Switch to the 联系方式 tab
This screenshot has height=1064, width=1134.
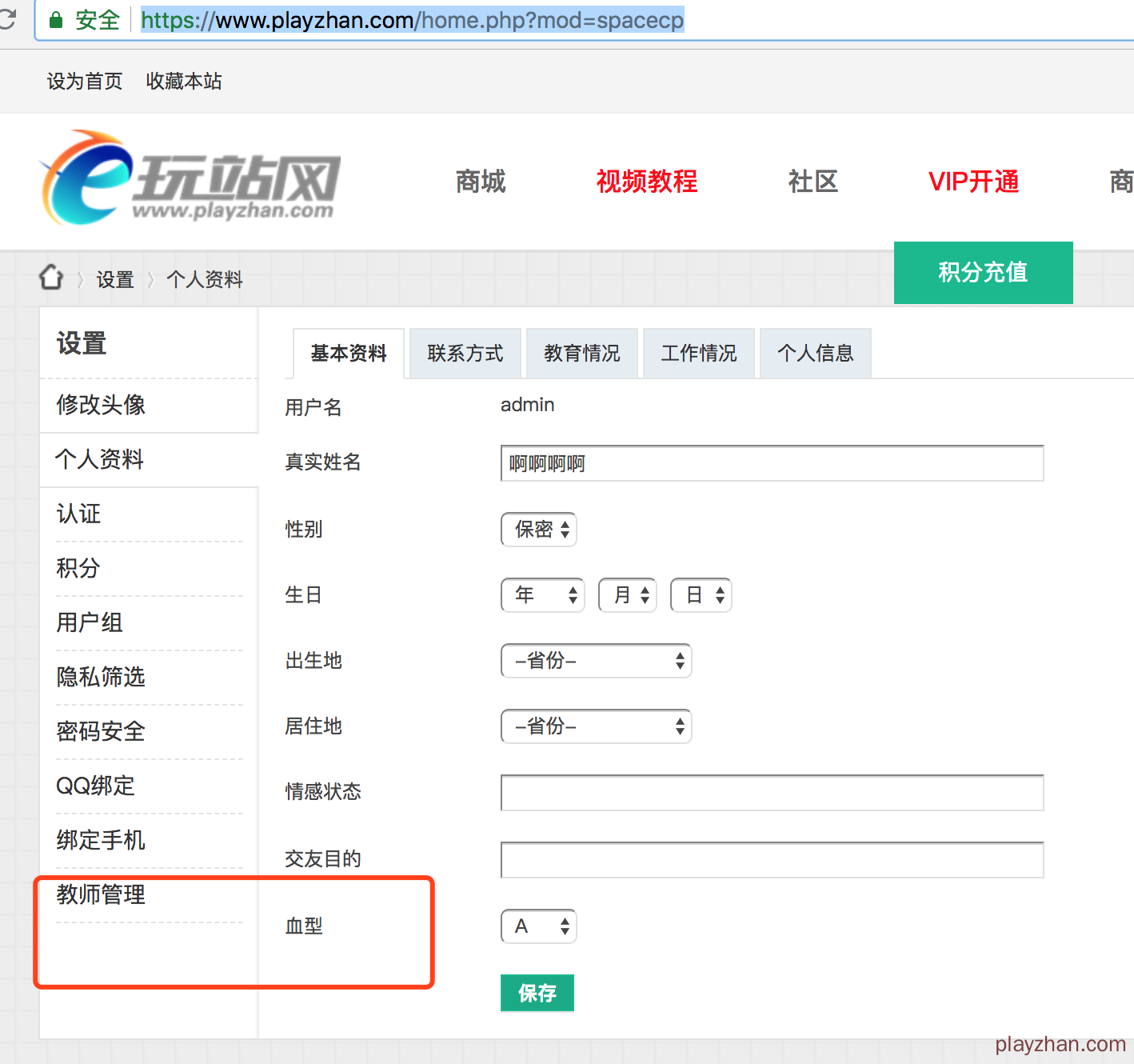[x=465, y=353]
